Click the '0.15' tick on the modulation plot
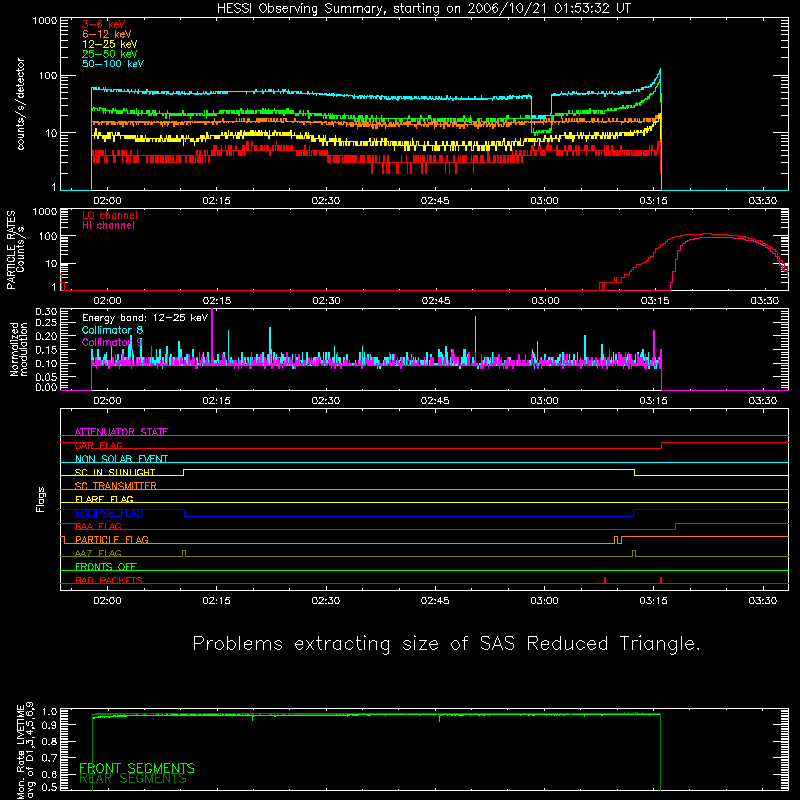 pyautogui.click(x=46, y=350)
